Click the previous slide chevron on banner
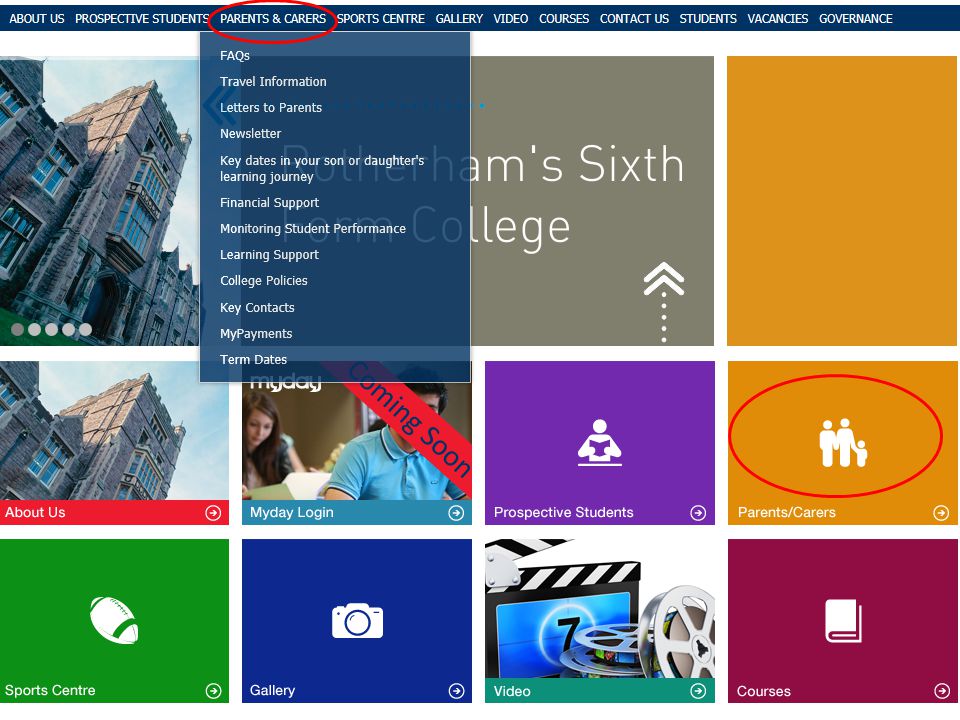 [x=218, y=105]
